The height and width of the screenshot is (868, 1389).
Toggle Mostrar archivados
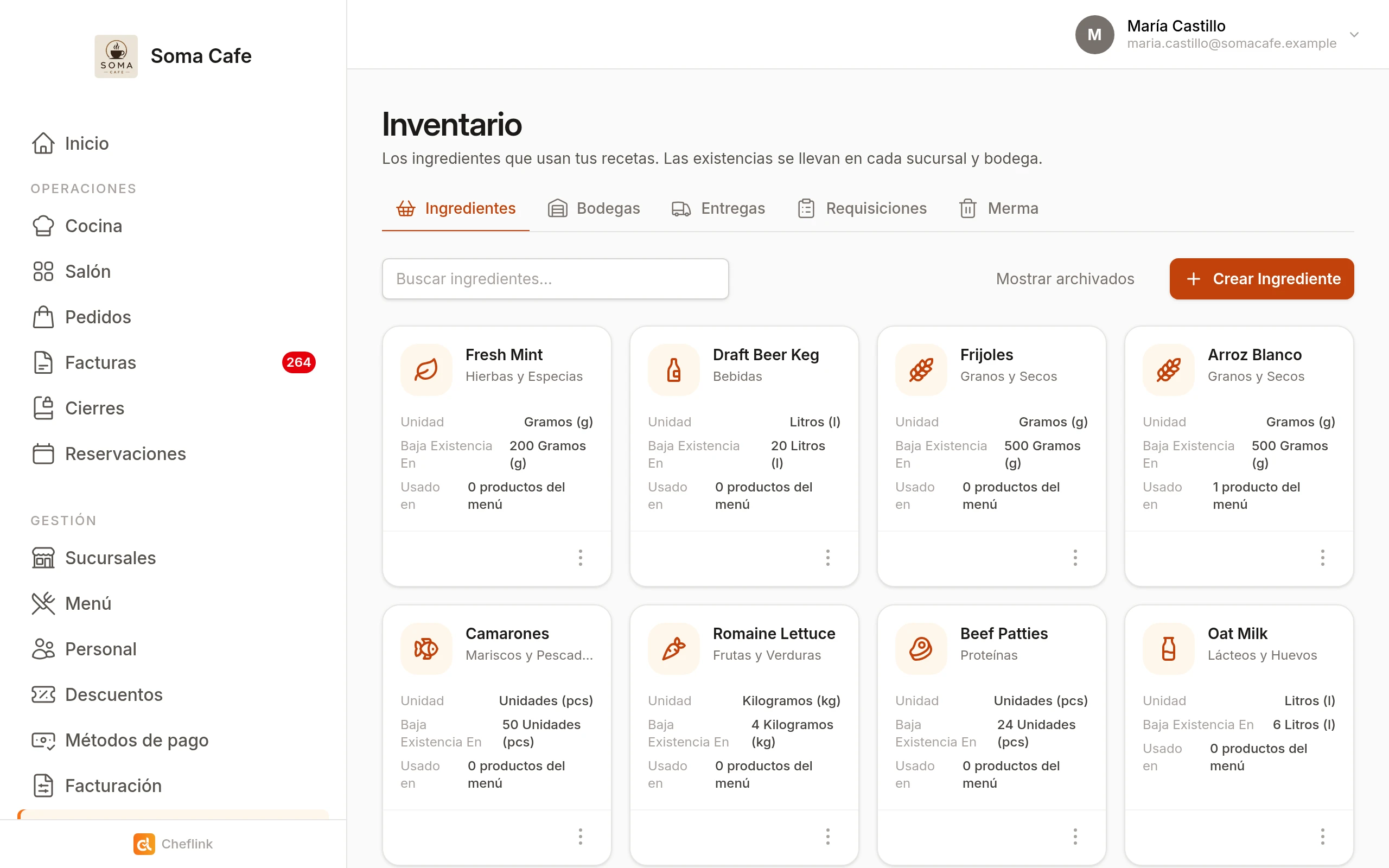click(x=1065, y=278)
